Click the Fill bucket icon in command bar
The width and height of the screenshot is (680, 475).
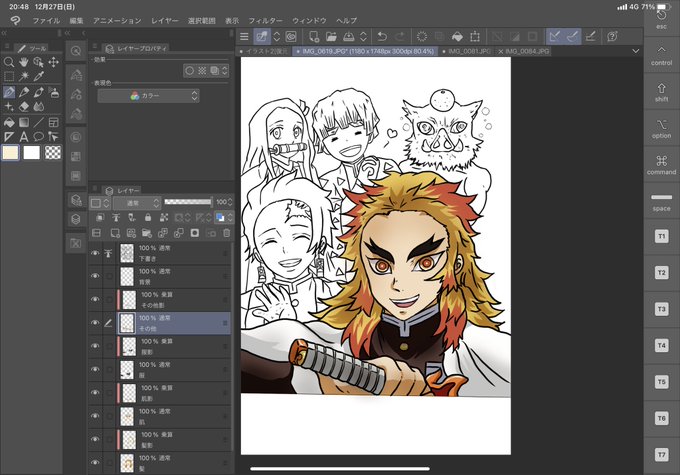[457, 36]
